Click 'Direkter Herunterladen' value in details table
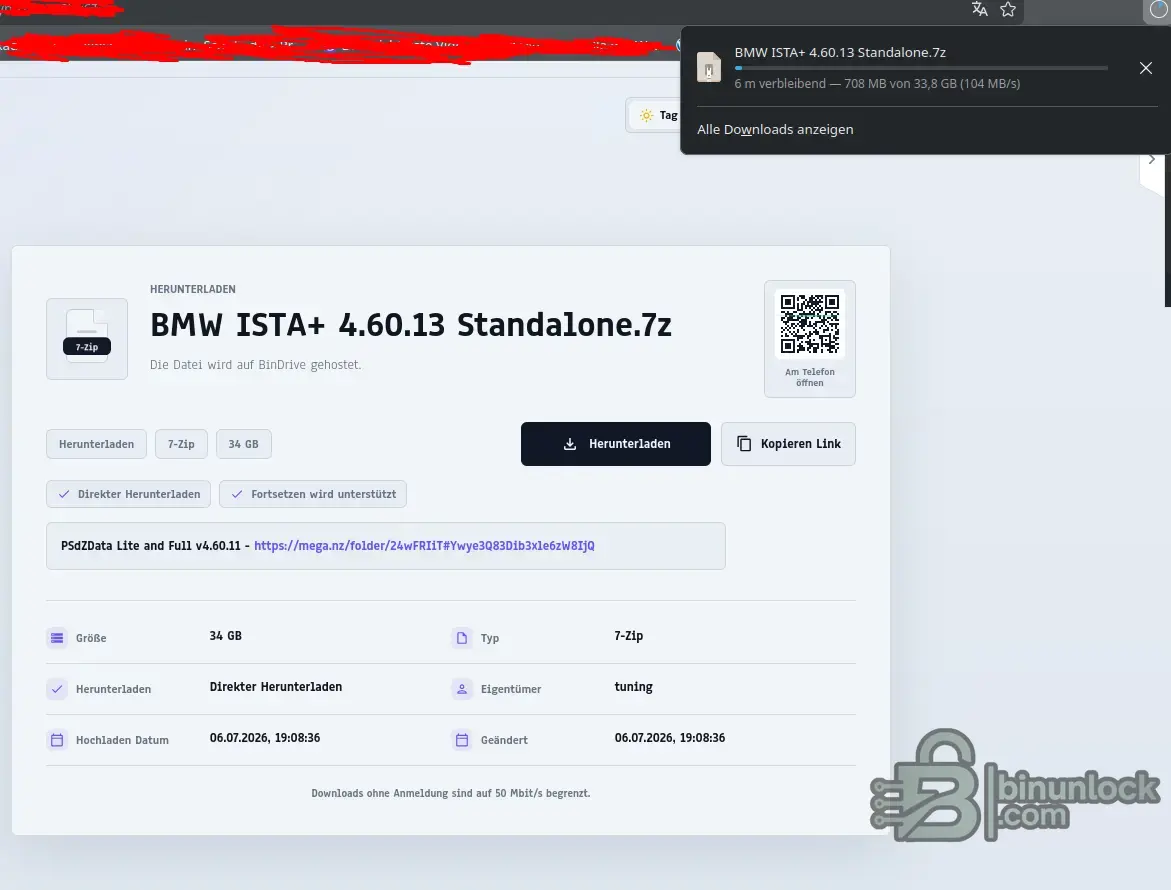The width and height of the screenshot is (1171, 890). 276,687
